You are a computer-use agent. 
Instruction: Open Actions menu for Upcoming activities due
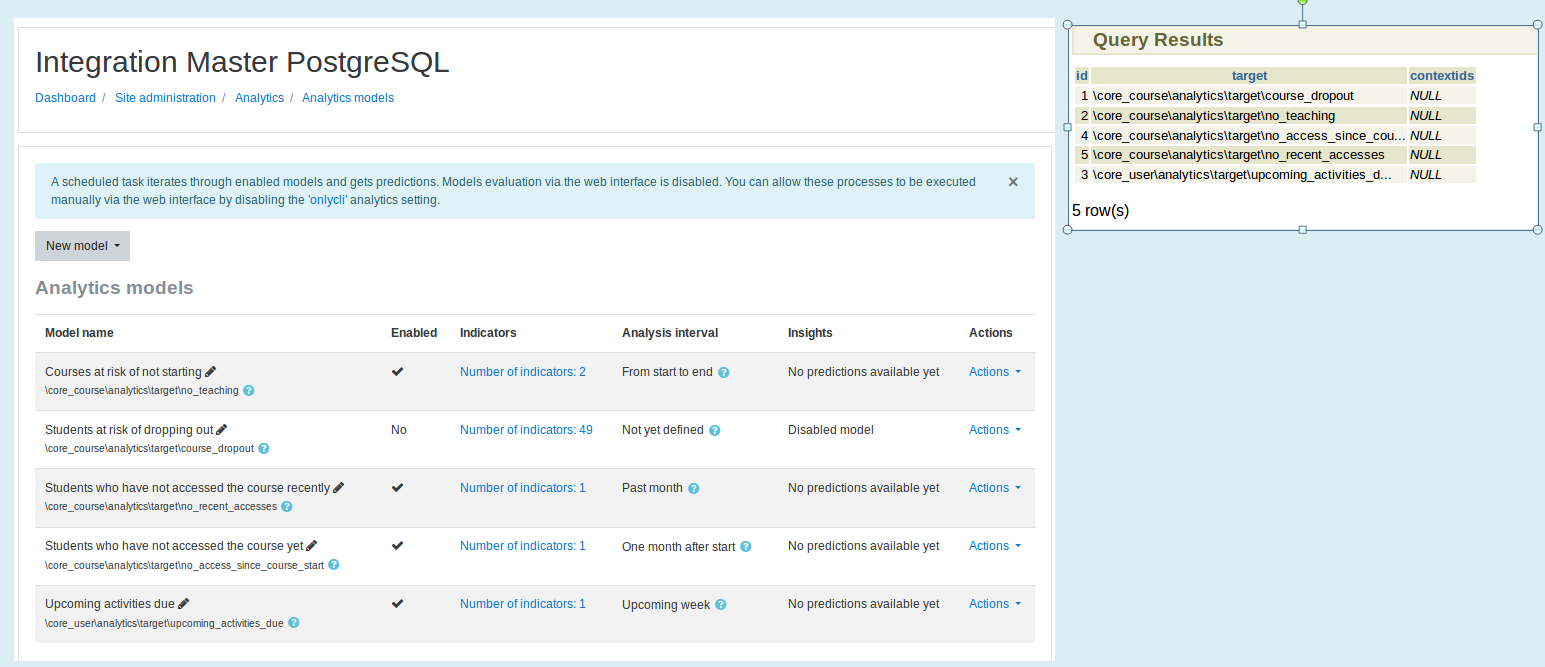coord(995,604)
